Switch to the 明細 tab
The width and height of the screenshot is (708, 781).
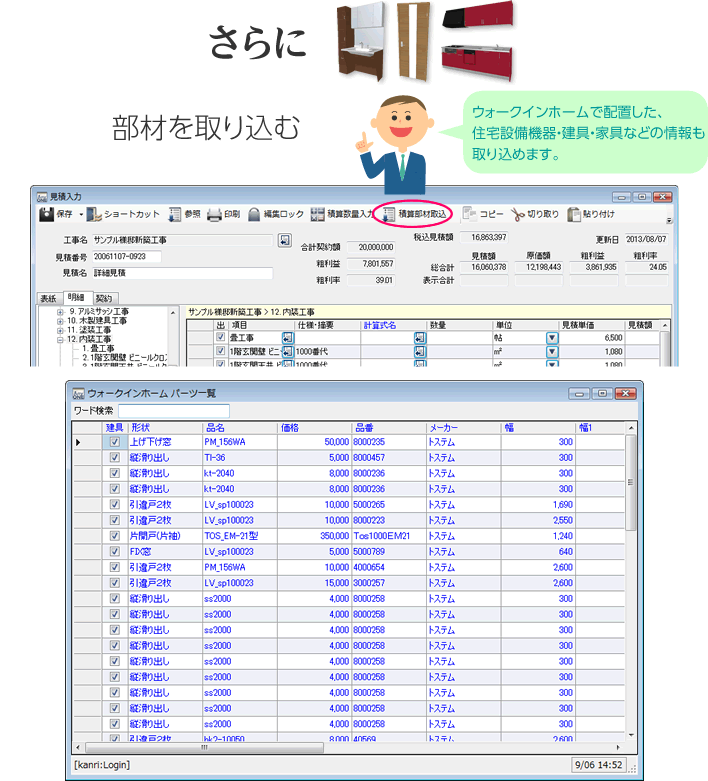(x=76, y=297)
